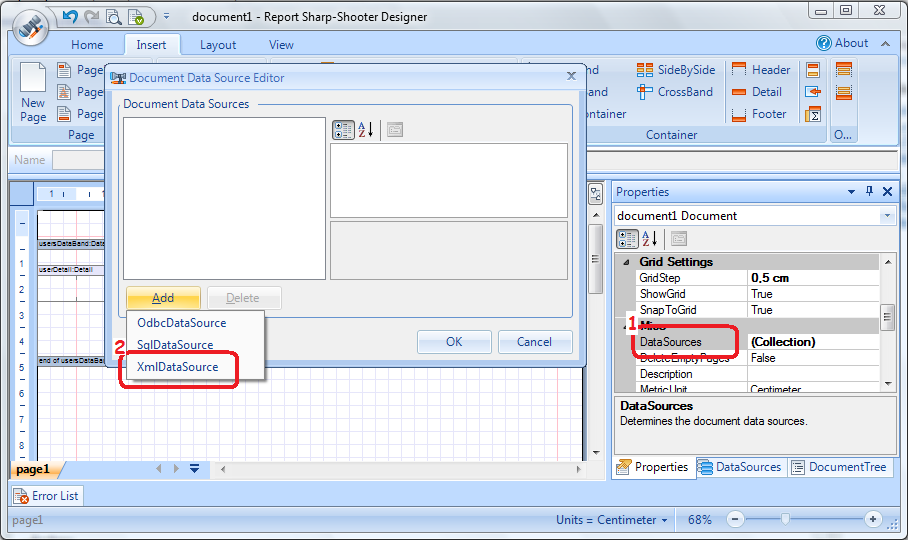Insert a Detail band

[x=756, y=91]
